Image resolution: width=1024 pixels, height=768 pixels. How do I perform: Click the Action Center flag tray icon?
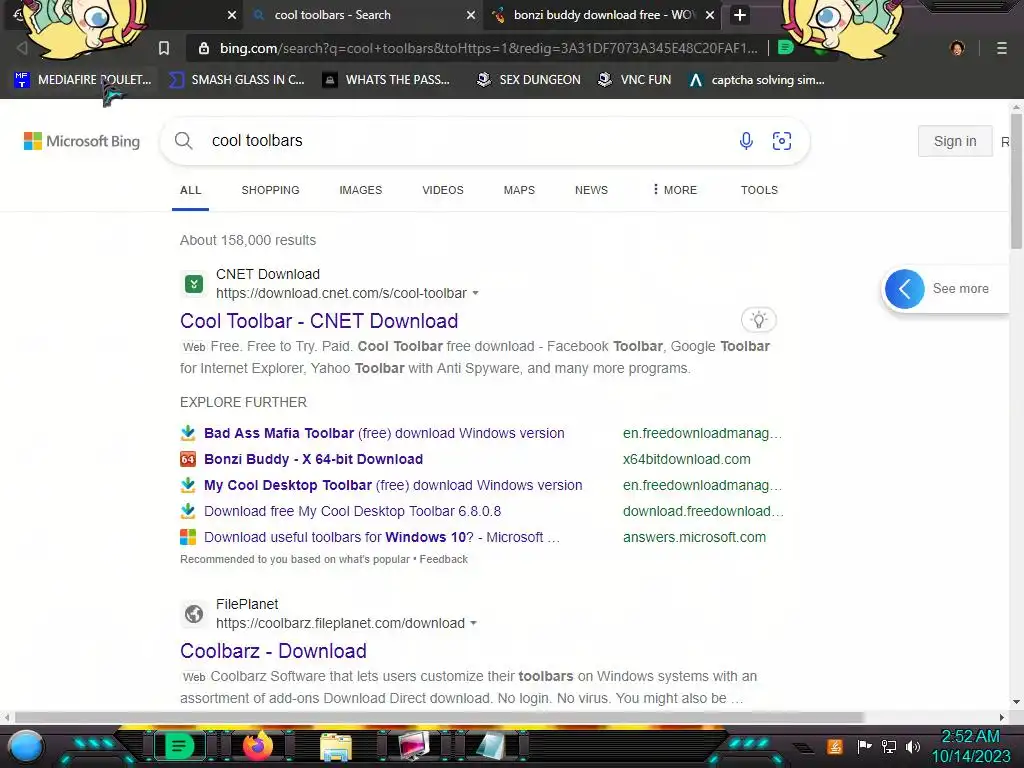(x=865, y=746)
